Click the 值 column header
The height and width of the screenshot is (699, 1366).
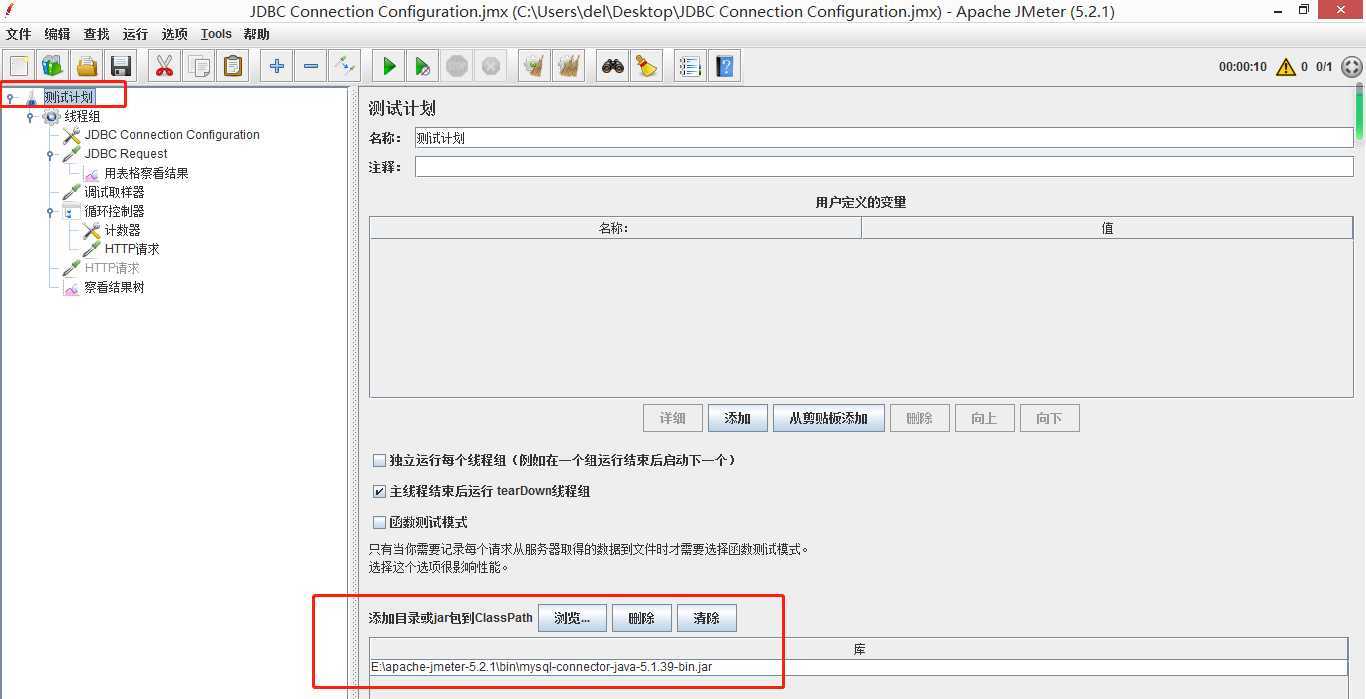1107,228
